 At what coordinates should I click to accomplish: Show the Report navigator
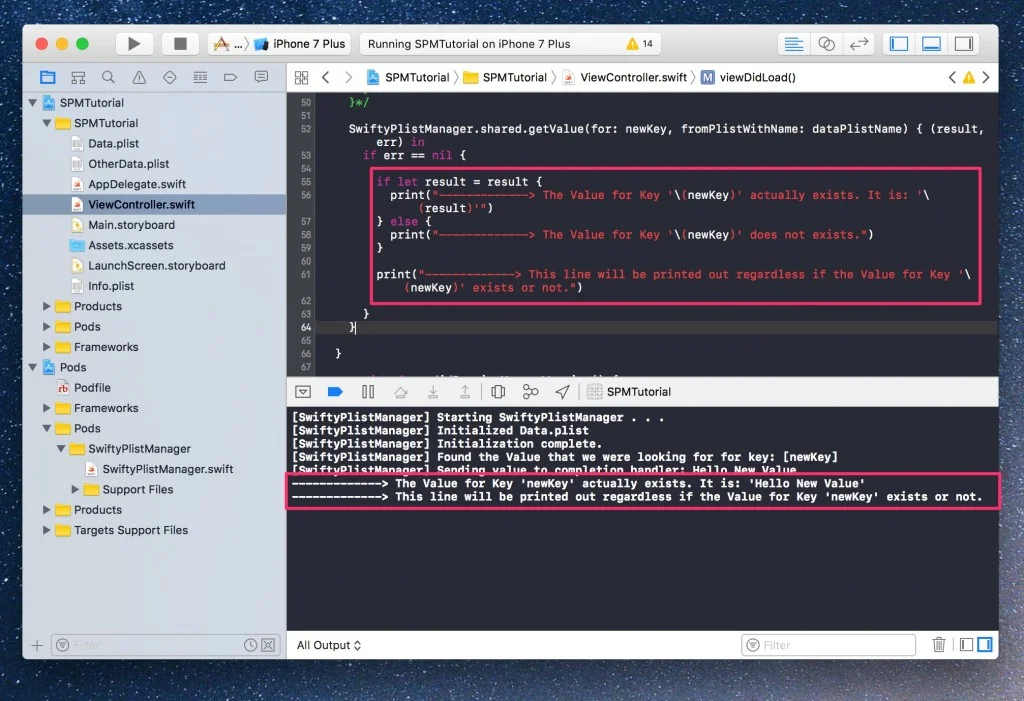coord(261,77)
